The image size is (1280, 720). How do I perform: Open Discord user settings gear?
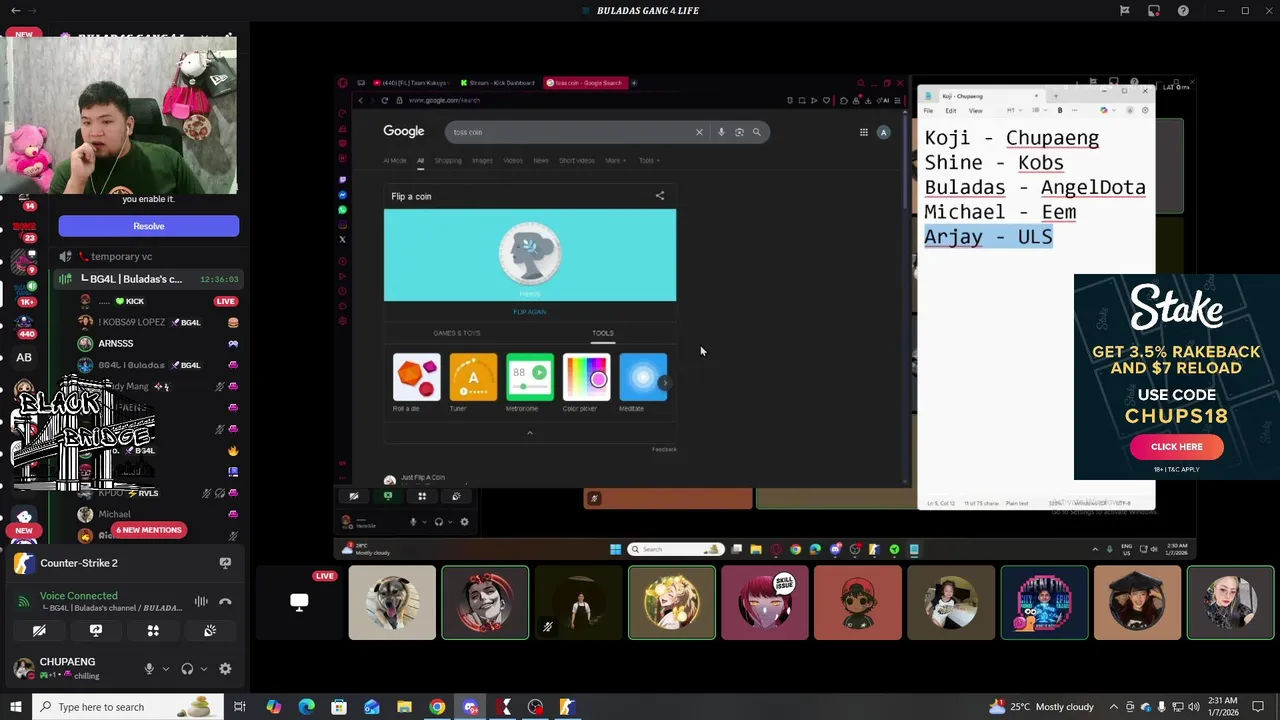[225, 669]
